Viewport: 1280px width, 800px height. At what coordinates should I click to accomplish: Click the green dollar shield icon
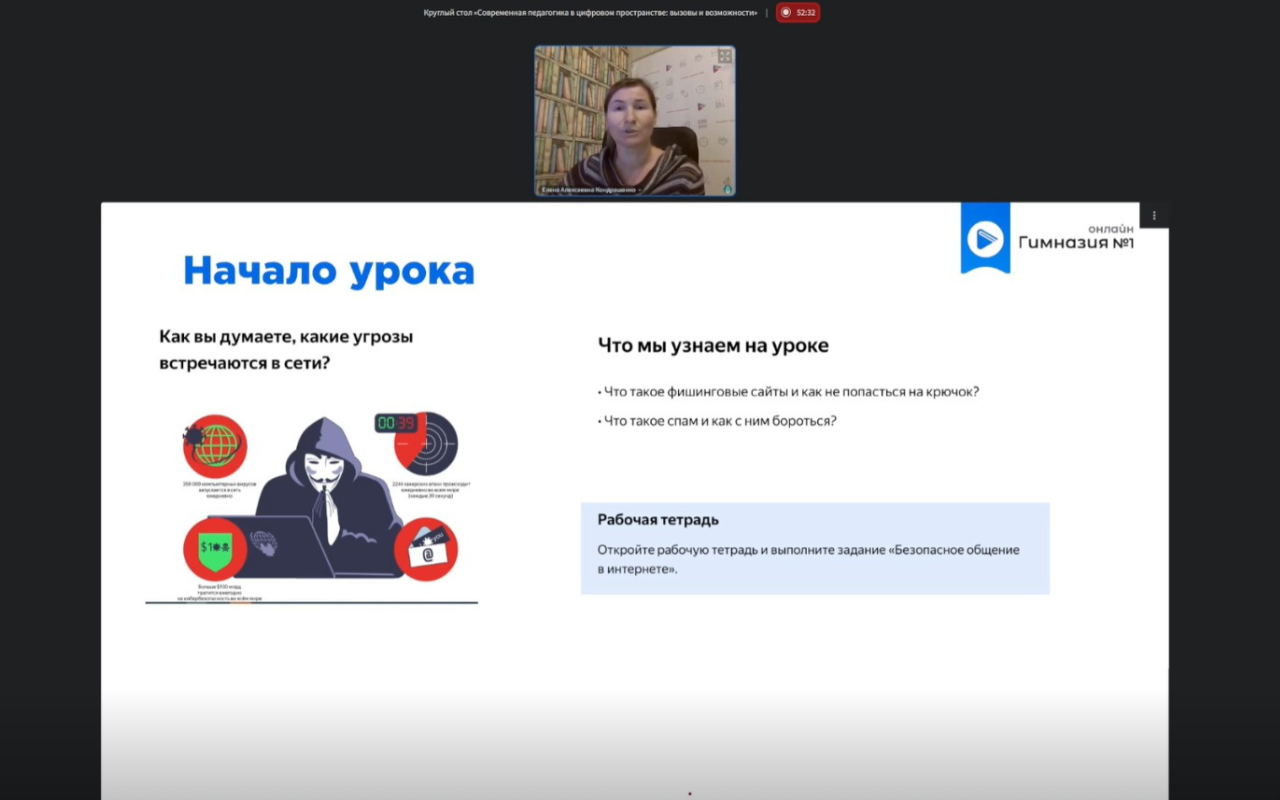(215, 549)
